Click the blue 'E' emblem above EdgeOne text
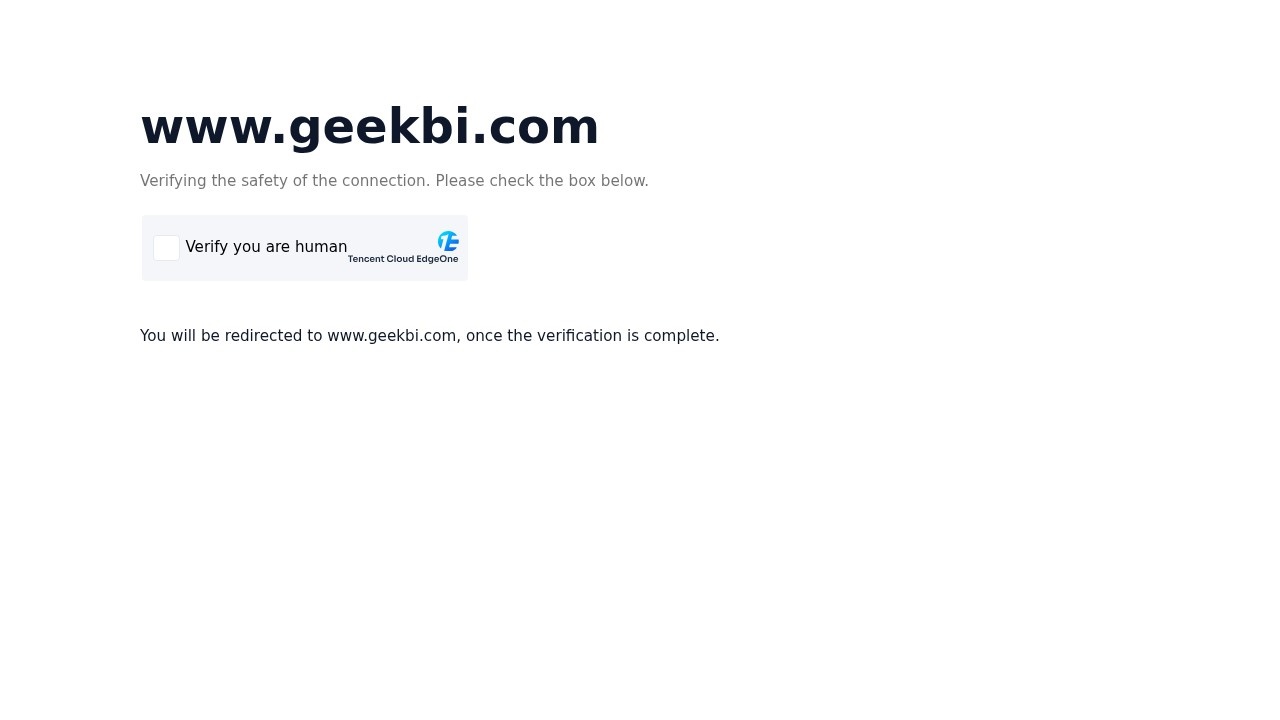Image resolution: width=1280 pixels, height=720 pixels. coord(448,241)
